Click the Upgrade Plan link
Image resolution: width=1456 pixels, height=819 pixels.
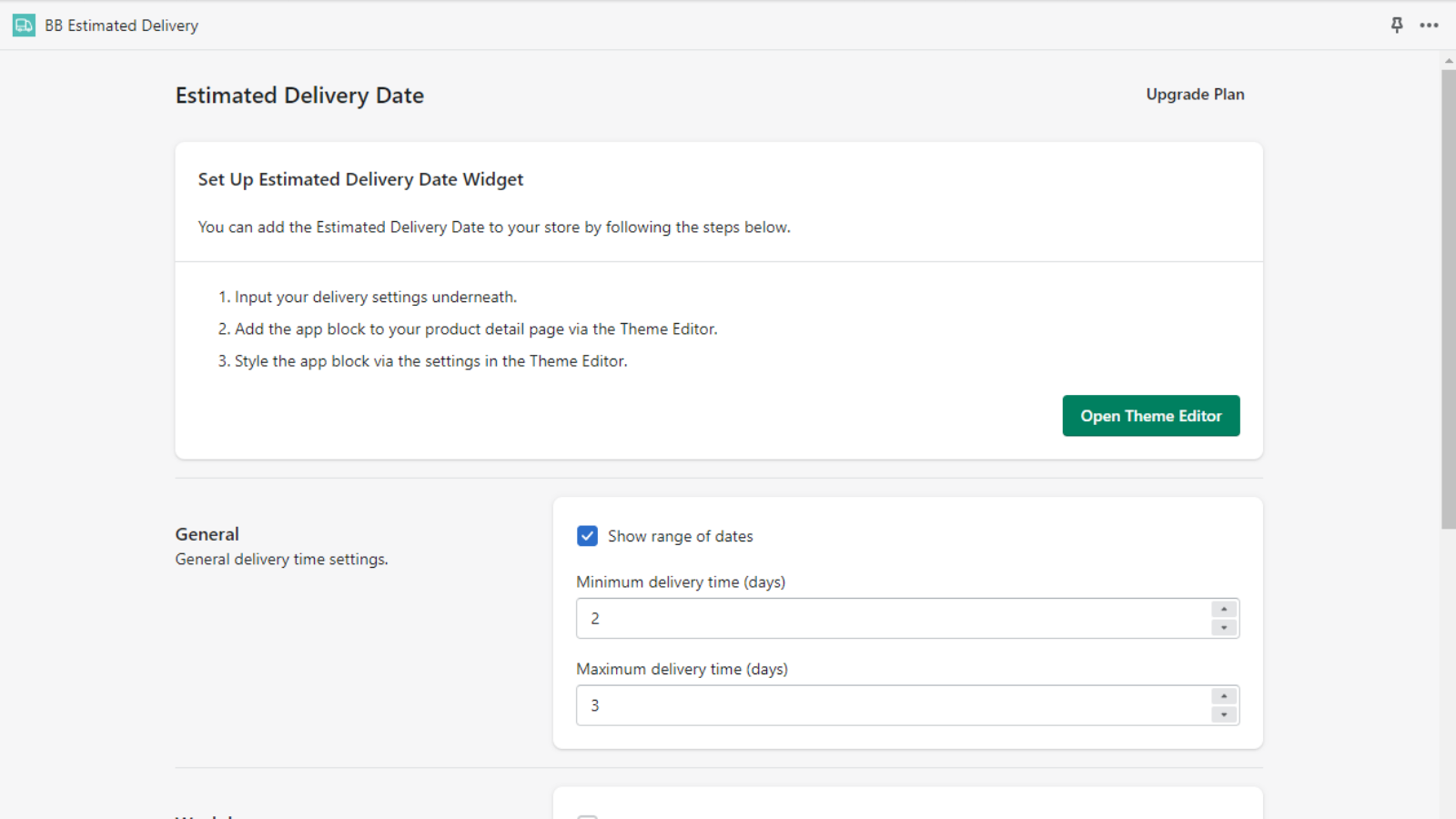1195,95
